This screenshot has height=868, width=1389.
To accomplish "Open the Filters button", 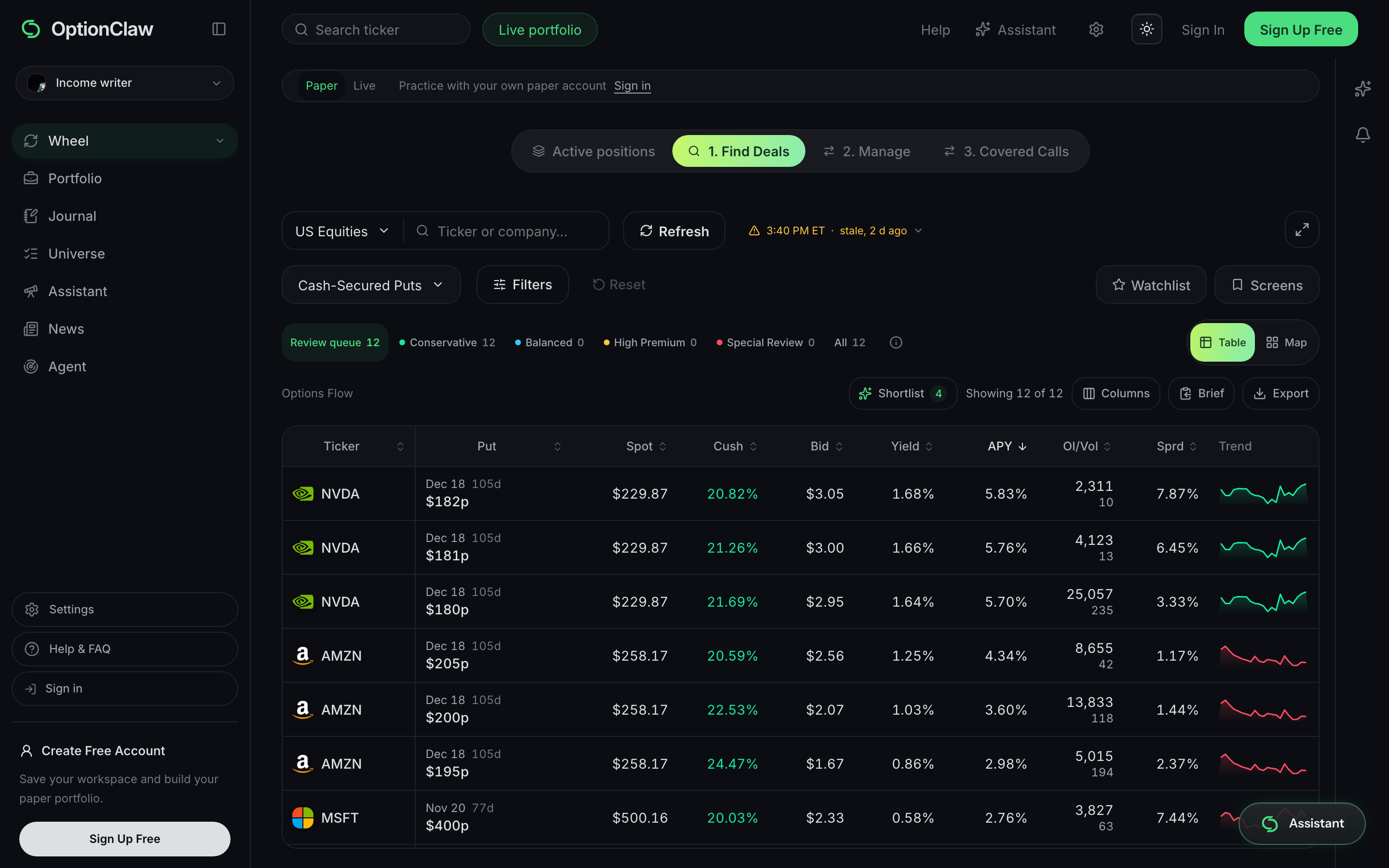I will pyautogui.click(x=522, y=285).
